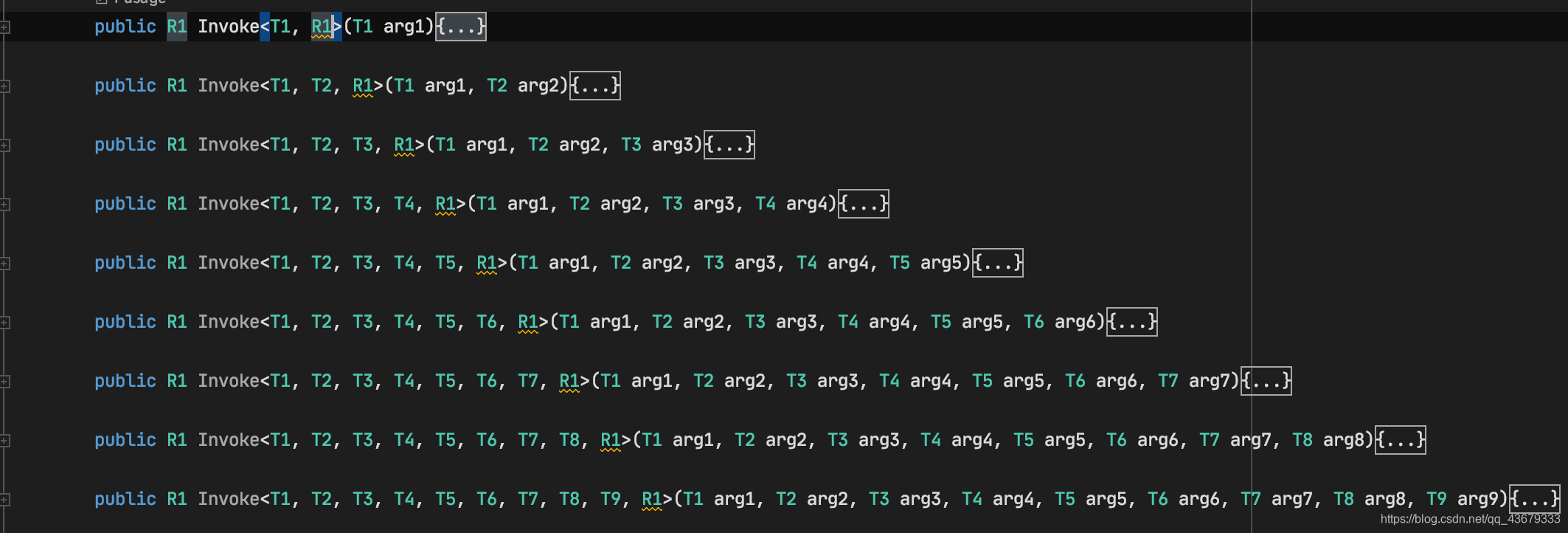The height and width of the screenshot is (533, 1568).
Task: Click underlined R1 in five-argument Invoke
Action: (487, 263)
